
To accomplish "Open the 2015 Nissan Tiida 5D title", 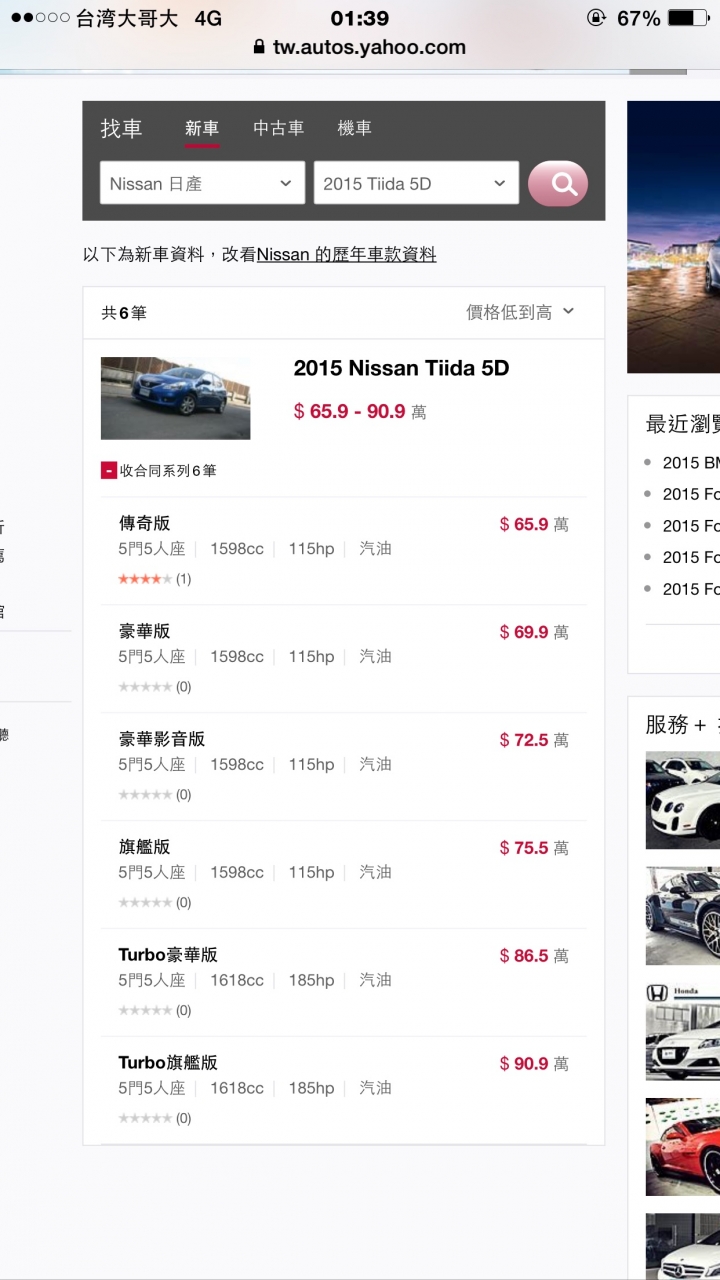I will tap(401, 368).
